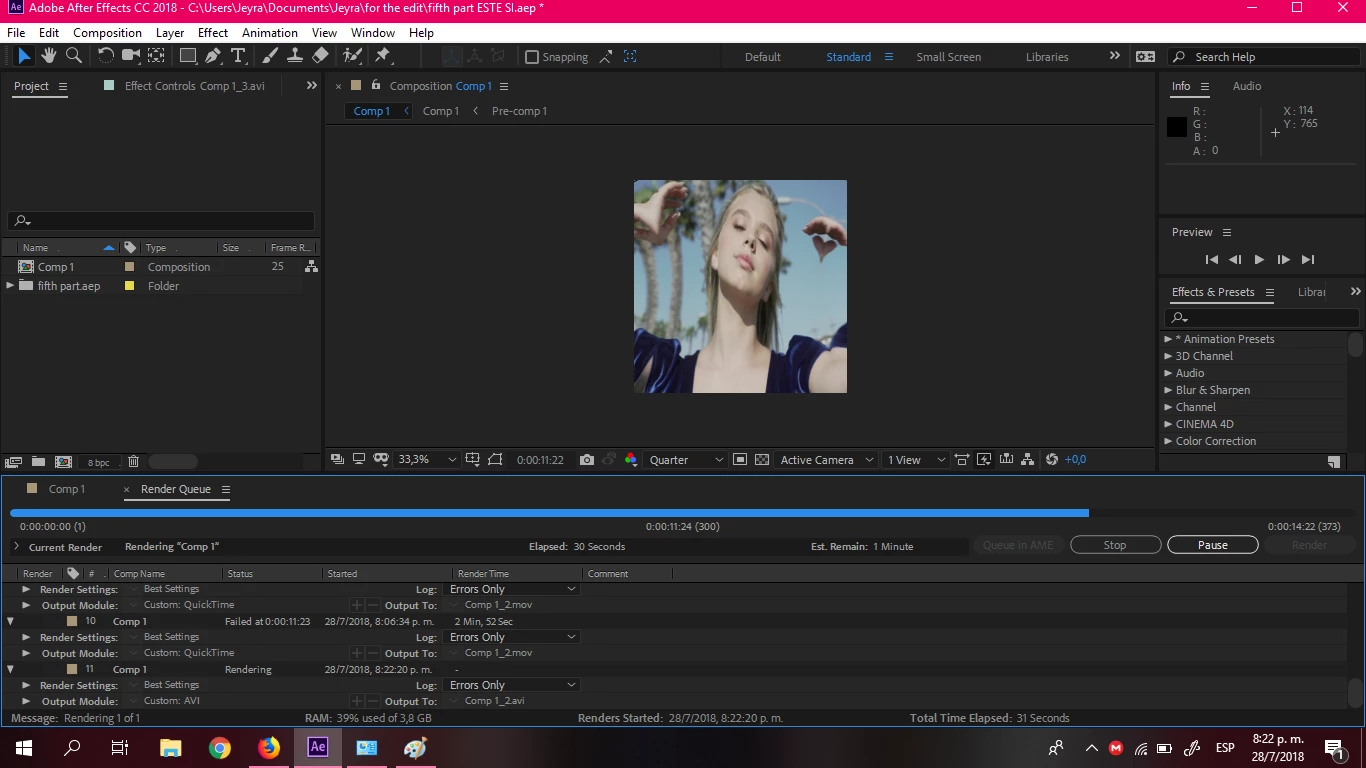Open Google Chrome from the taskbar
Image resolution: width=1366 pixels, height=768 pixels.
[x=220, y=747]
